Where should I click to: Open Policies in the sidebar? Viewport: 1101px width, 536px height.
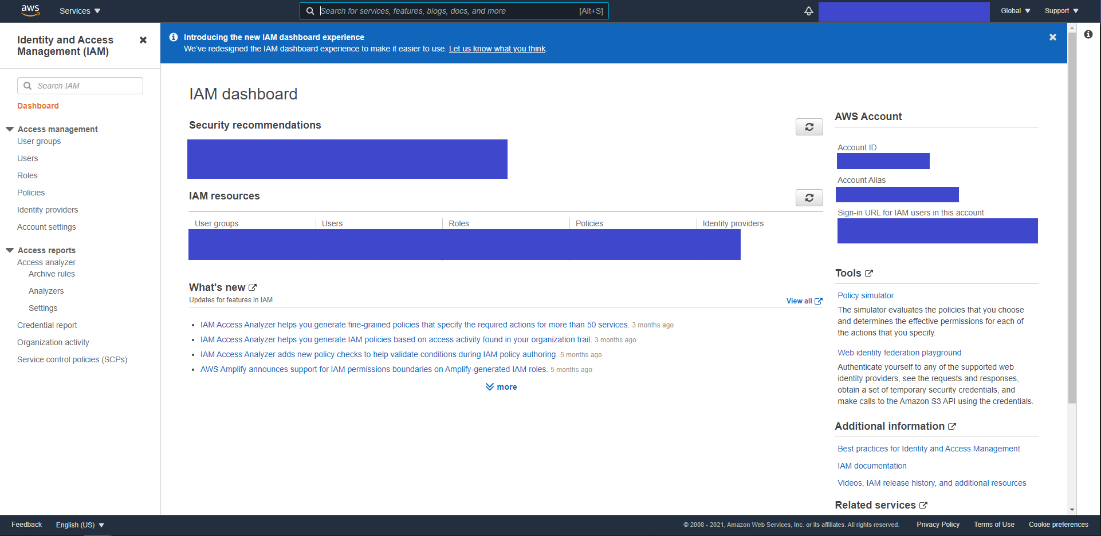tap(31, 192)
